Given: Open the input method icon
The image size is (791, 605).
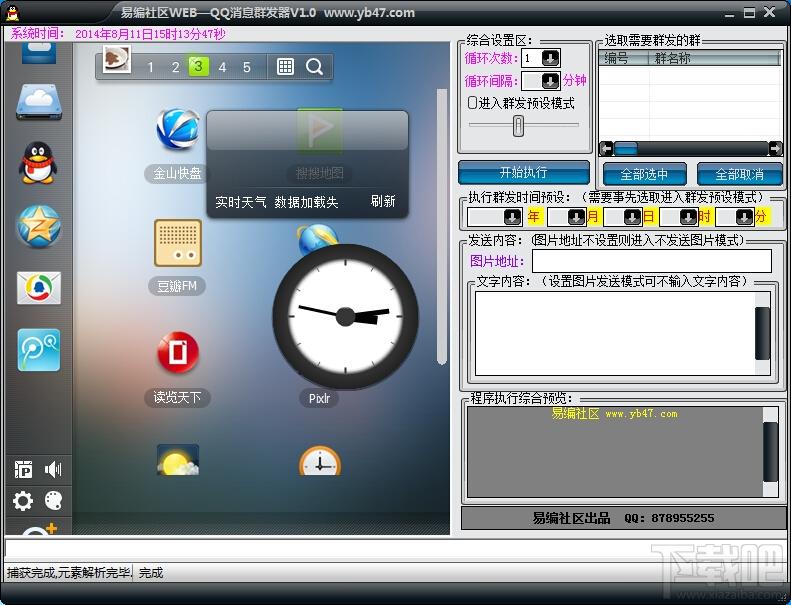Looking at the screenshot, I should 23,469.
